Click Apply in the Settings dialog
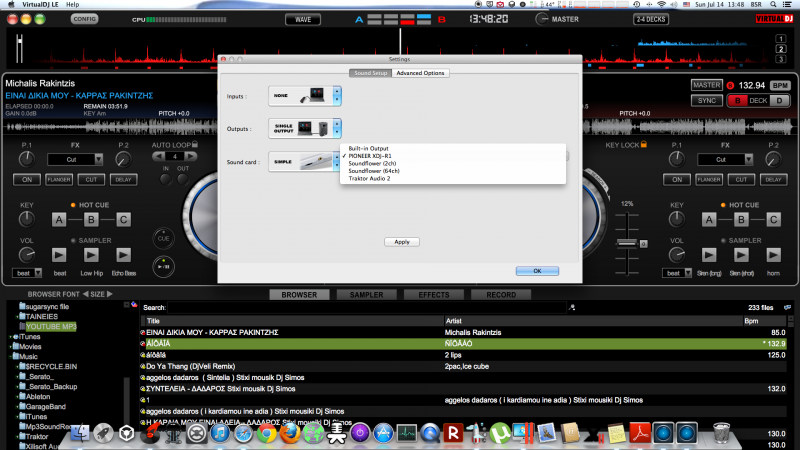The image size is (800, 450). point(402,242)
